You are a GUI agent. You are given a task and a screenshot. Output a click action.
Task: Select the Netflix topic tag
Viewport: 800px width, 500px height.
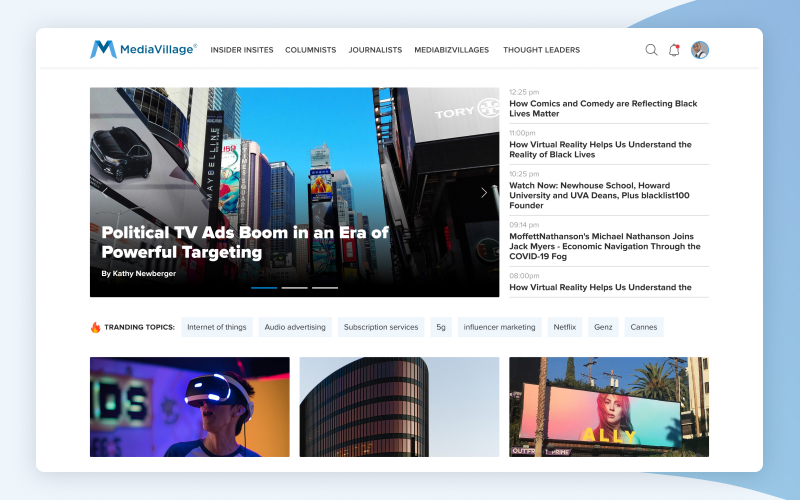564,327
